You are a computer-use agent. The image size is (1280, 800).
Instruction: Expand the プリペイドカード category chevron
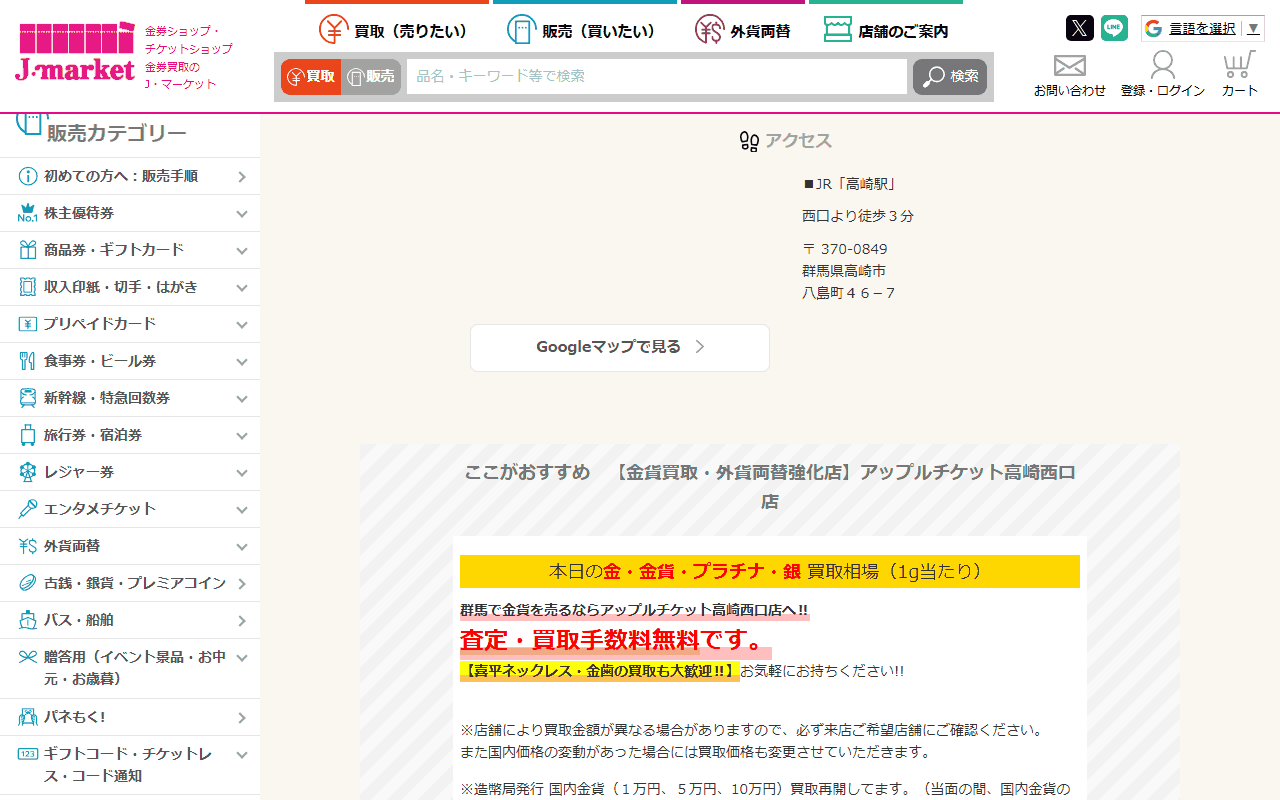click(x=242, y=324)
